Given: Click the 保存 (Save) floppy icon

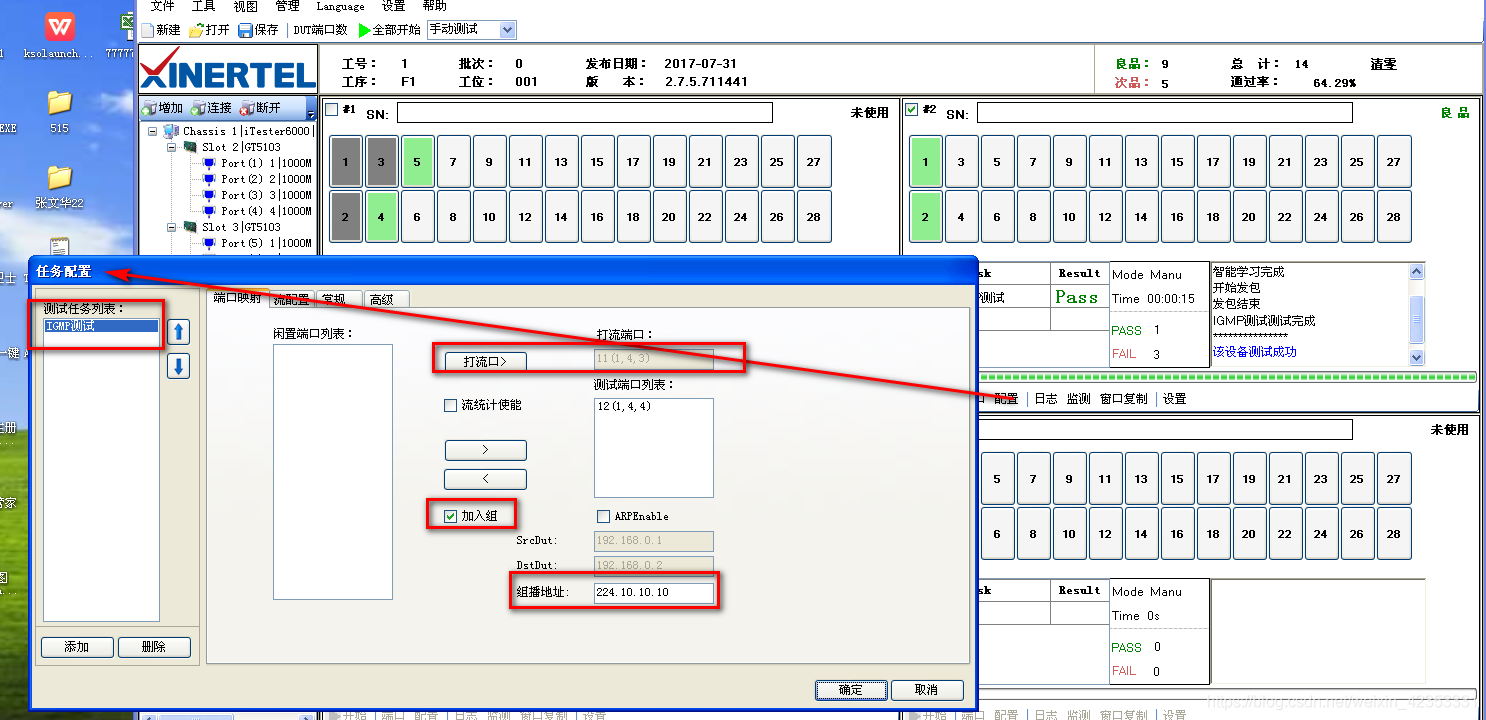Looking at the screenshot, I should point(247,30).
